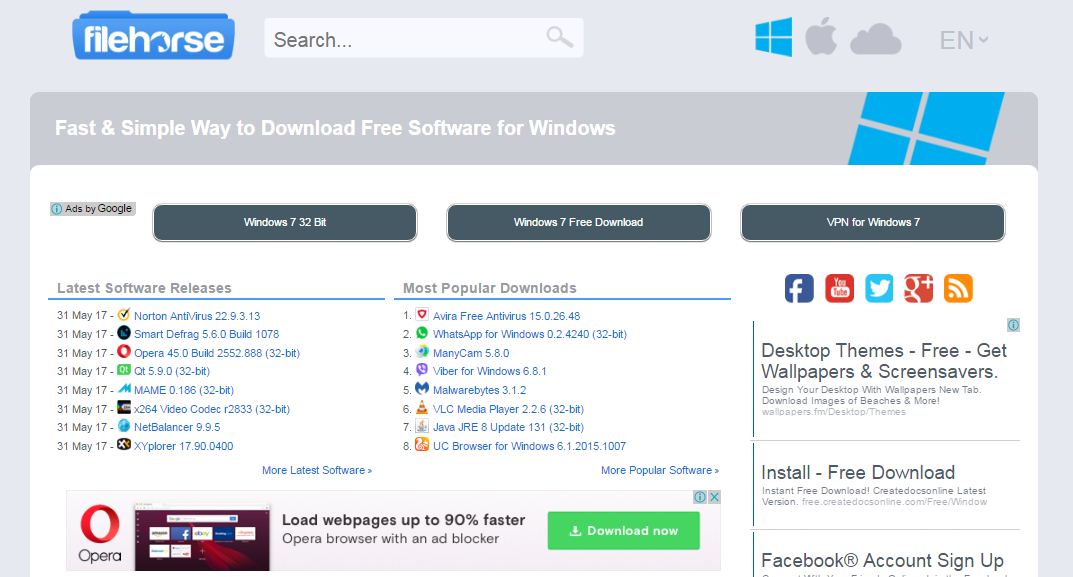The height and width of the screenshot is (577, 1073).
Task: Click the Java JRE app icon
Action: (x=422, y=426)
